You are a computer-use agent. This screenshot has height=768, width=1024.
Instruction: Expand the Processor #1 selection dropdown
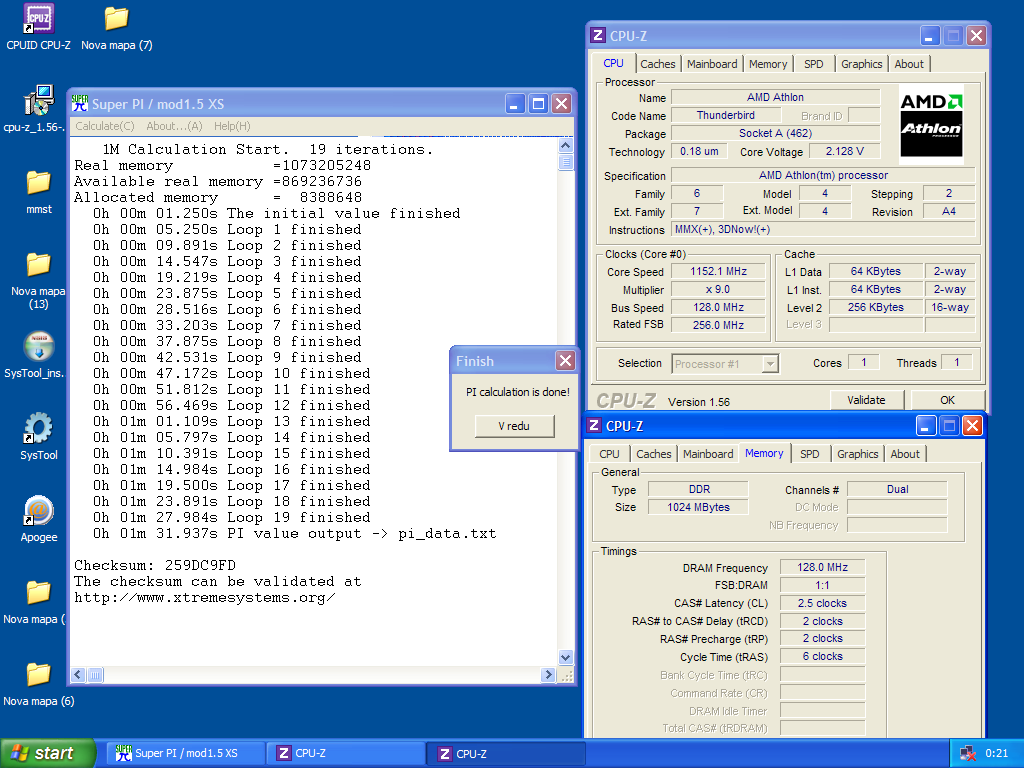[x=771, y=364]
